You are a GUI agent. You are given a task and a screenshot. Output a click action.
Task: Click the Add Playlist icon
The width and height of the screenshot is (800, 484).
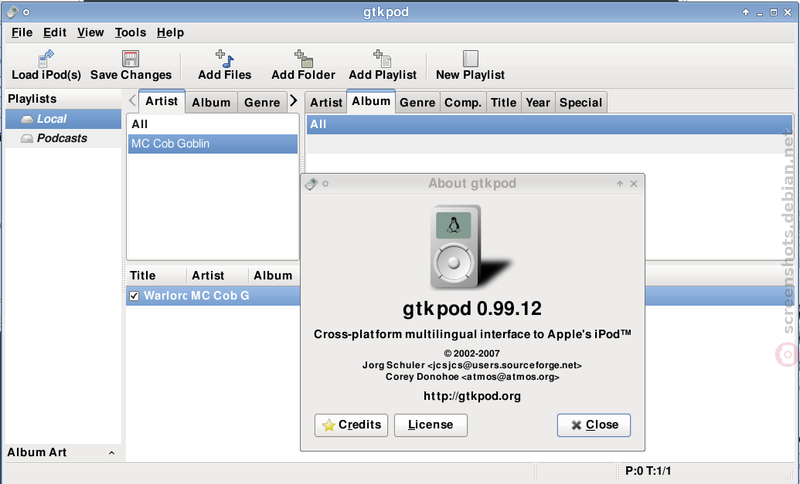[382, 58]
